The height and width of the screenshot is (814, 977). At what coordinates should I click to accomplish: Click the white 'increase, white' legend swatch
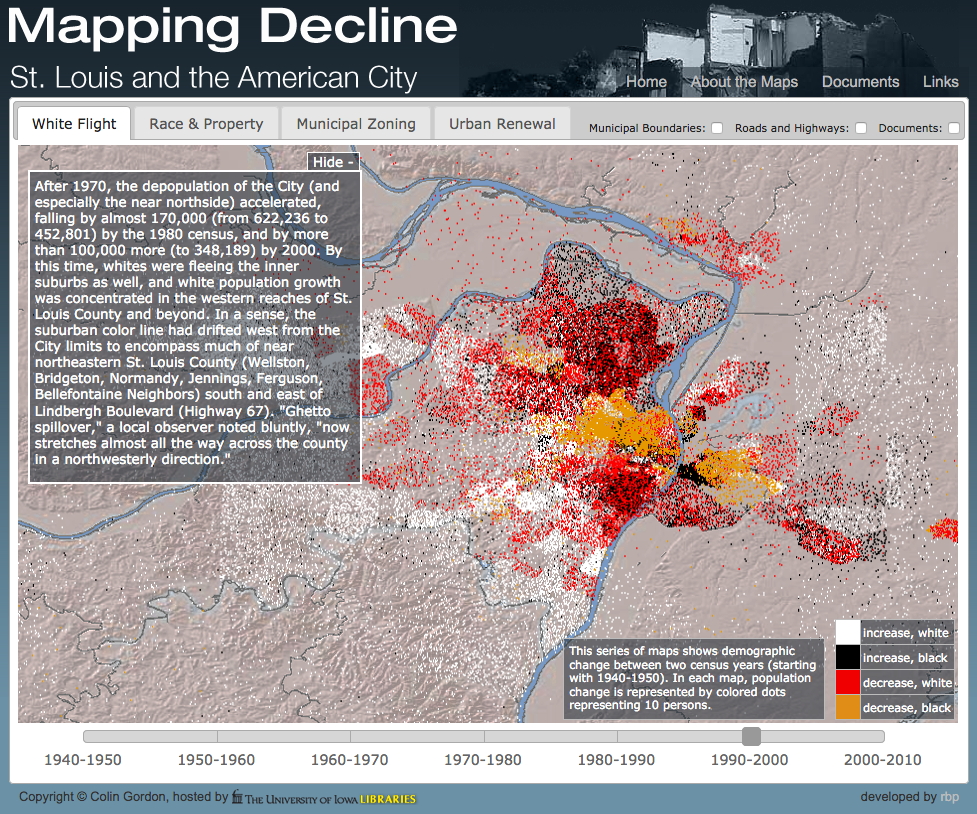tap(847, 632)
